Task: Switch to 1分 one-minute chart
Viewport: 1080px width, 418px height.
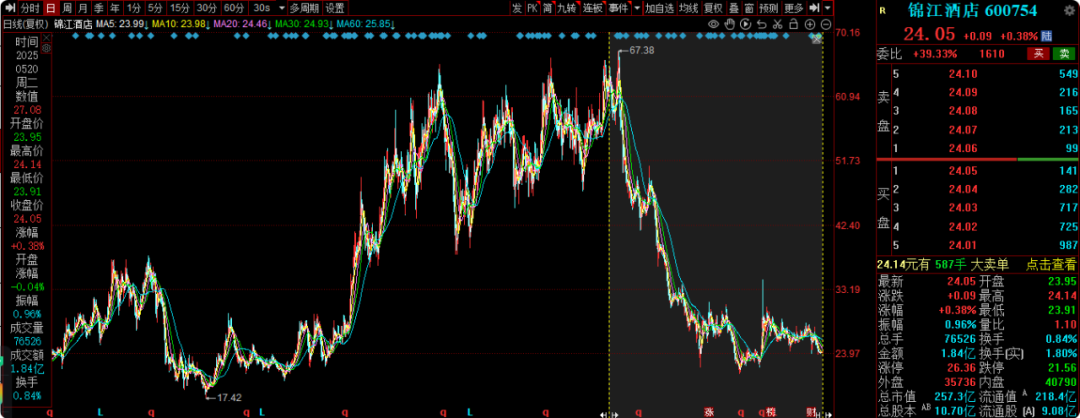Action: pos(134,8)
